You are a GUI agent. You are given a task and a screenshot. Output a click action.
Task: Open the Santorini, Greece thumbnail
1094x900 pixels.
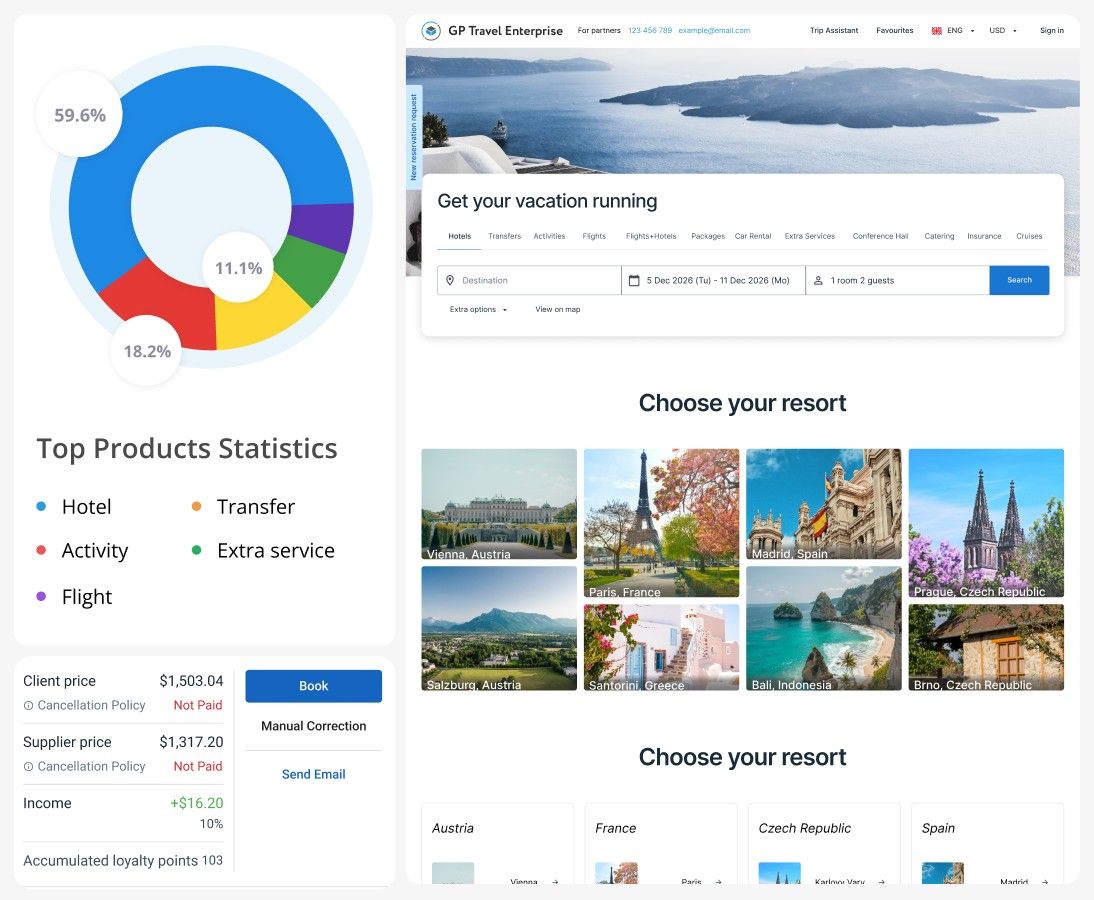(x=661, y=647)
